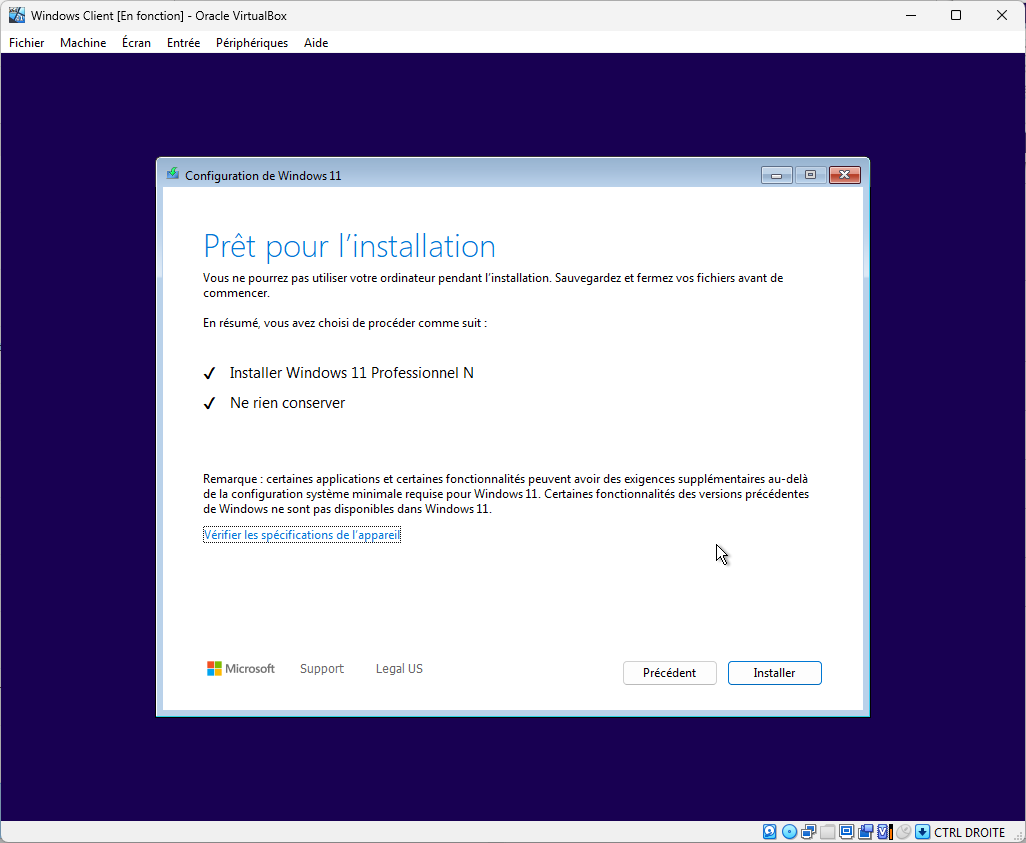This screenshot has width=1026, height=843.
Task: Click the VirtualBox resize grip at the corner
Action: [x=1017, y=835]
